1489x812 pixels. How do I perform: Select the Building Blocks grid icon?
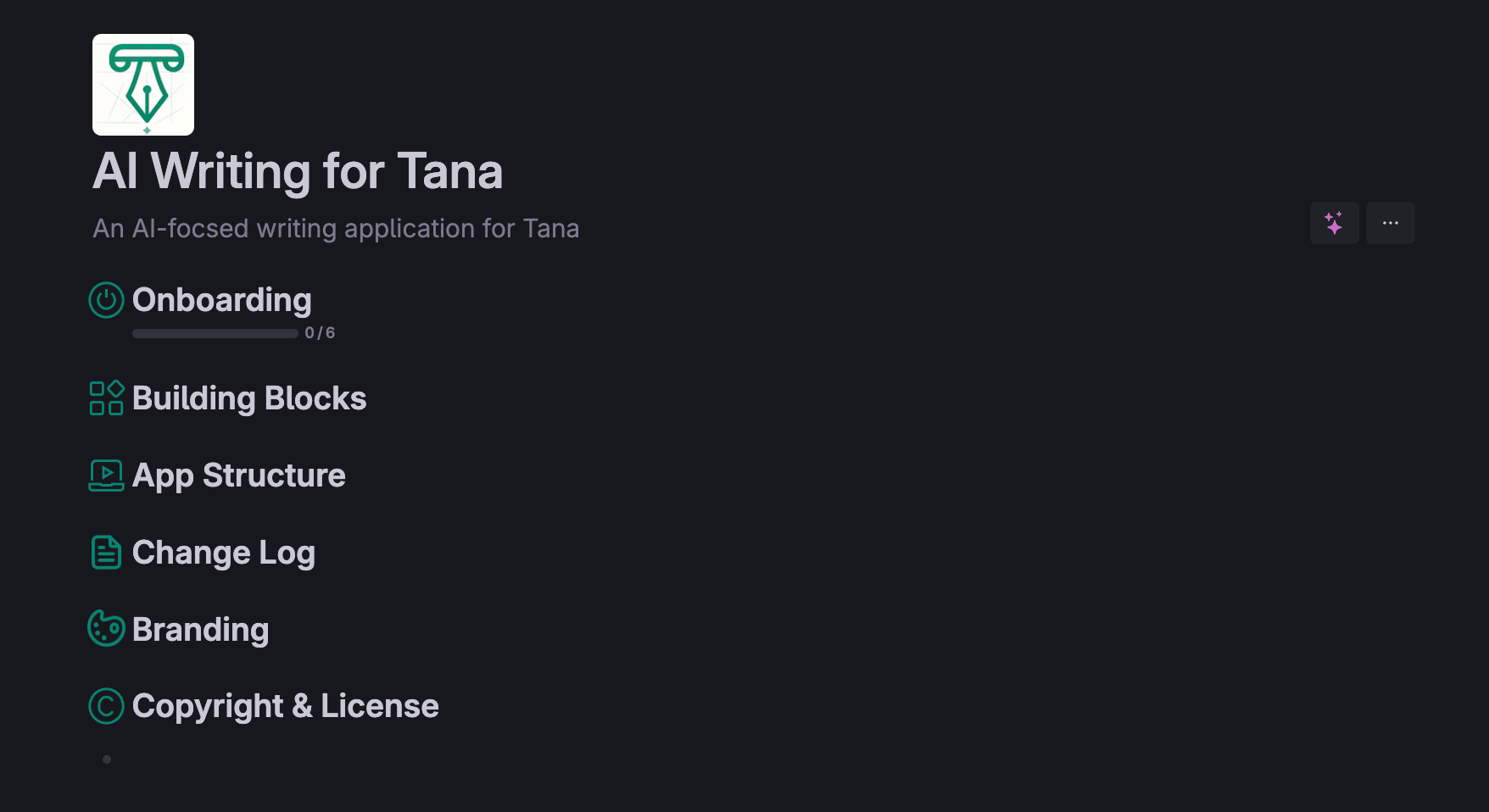tap(107, 398)
